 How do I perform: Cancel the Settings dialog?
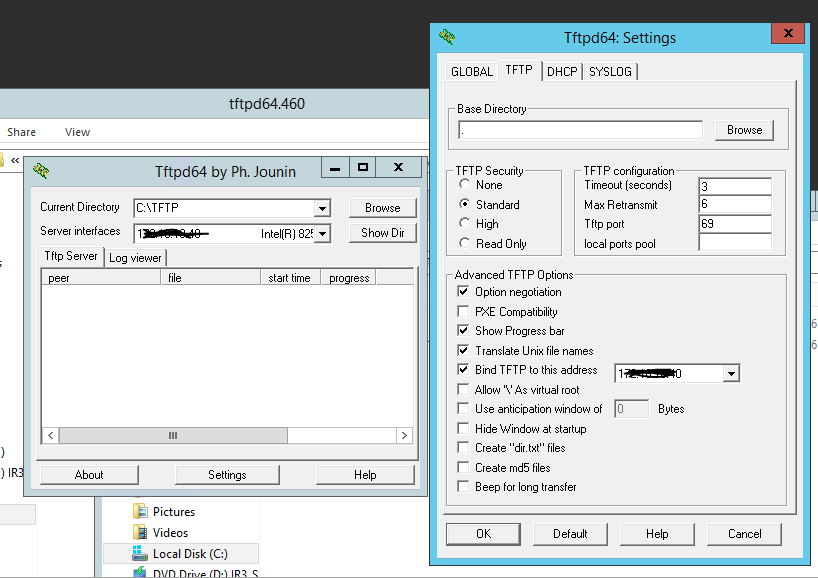click(x=744, y=534)
